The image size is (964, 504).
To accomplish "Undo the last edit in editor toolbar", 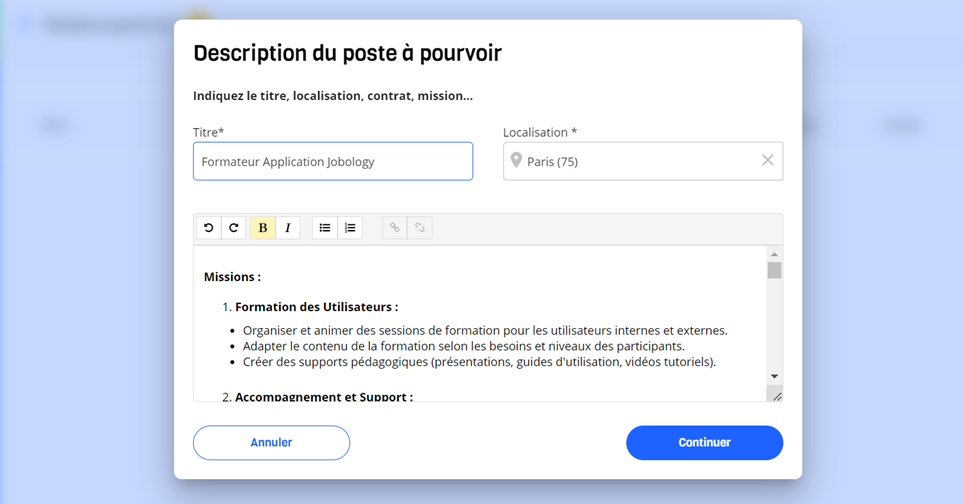I will pyautogui.click(x=209, y=228).
